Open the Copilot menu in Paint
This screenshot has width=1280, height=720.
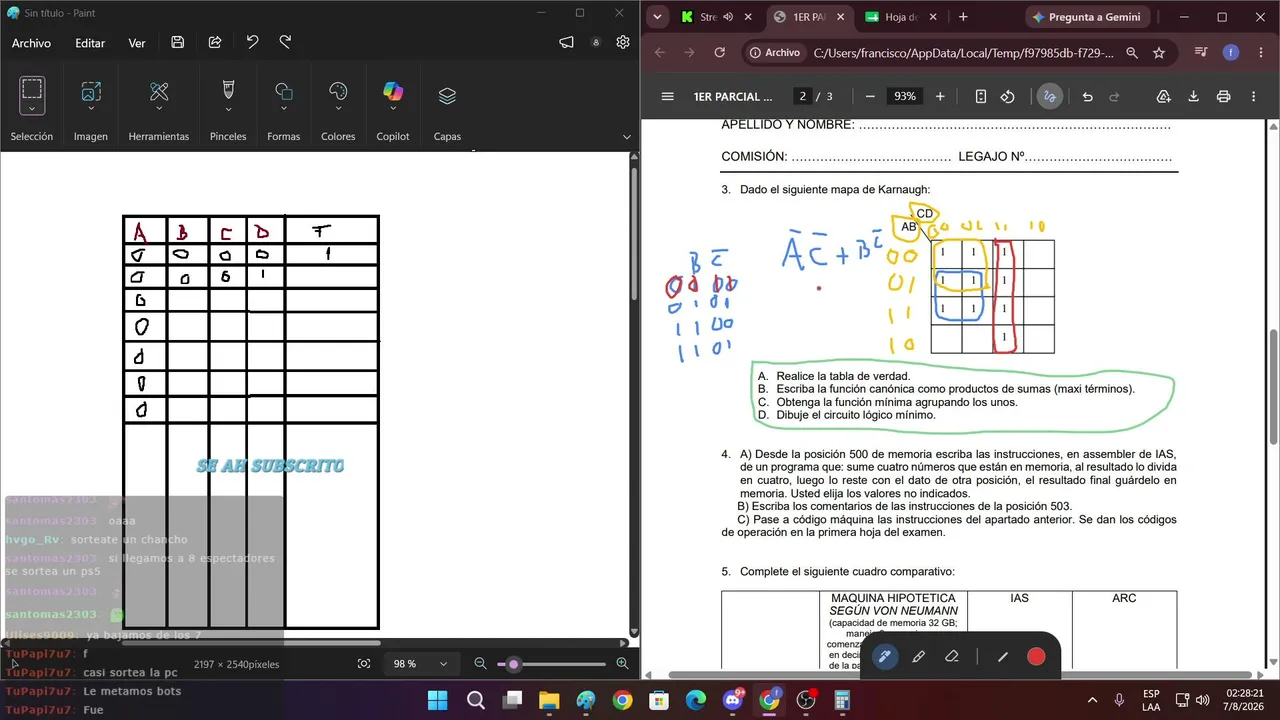(393, 109)
